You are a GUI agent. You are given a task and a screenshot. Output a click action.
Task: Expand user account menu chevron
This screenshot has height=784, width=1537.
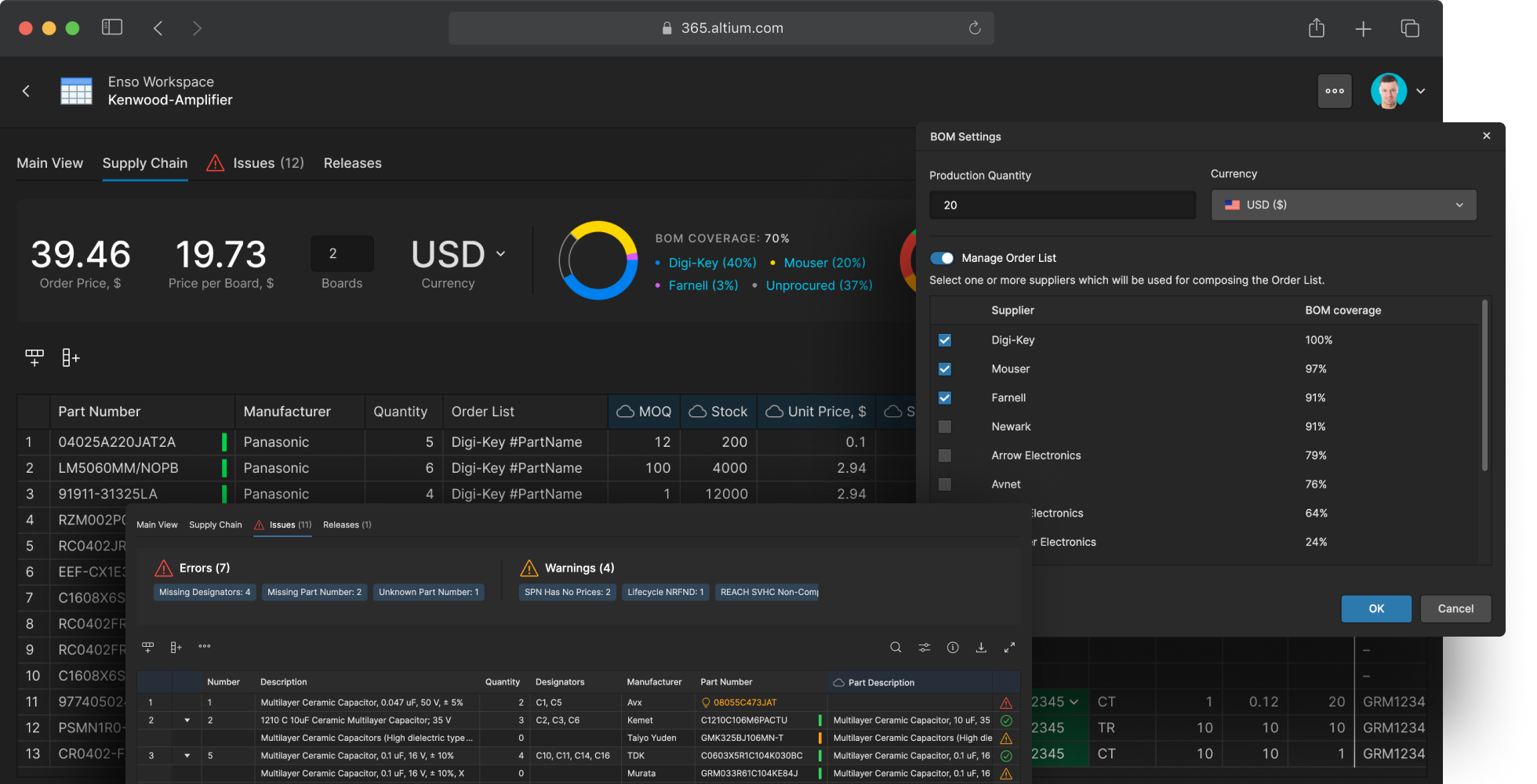(x=1421, y=91)
